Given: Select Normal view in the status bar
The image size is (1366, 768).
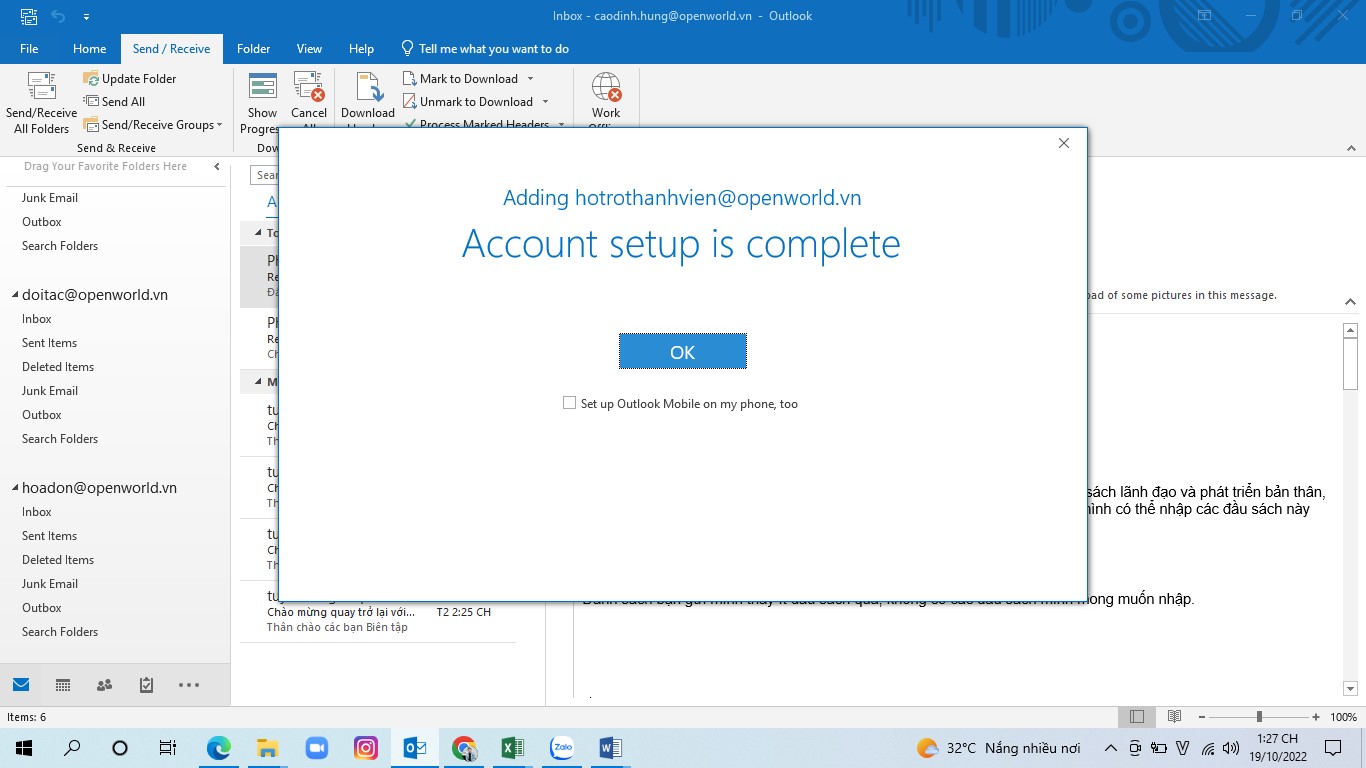Looking at the screenshot, I should tap(1137, 717).
